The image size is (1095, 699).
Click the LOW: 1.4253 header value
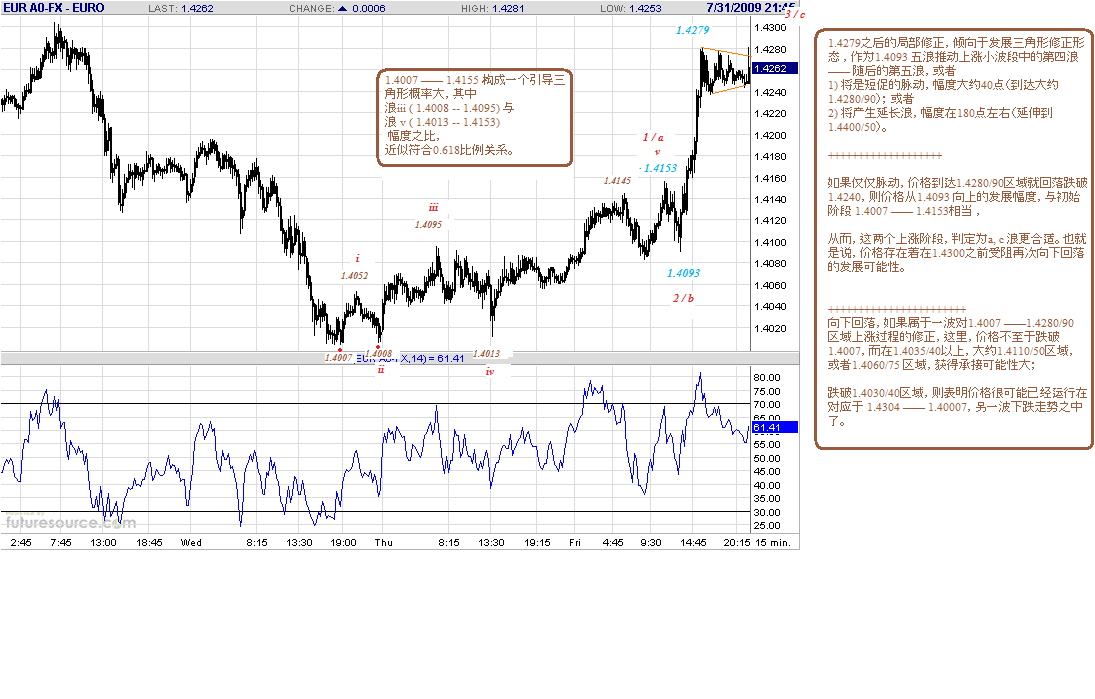[x=631, y=8]
